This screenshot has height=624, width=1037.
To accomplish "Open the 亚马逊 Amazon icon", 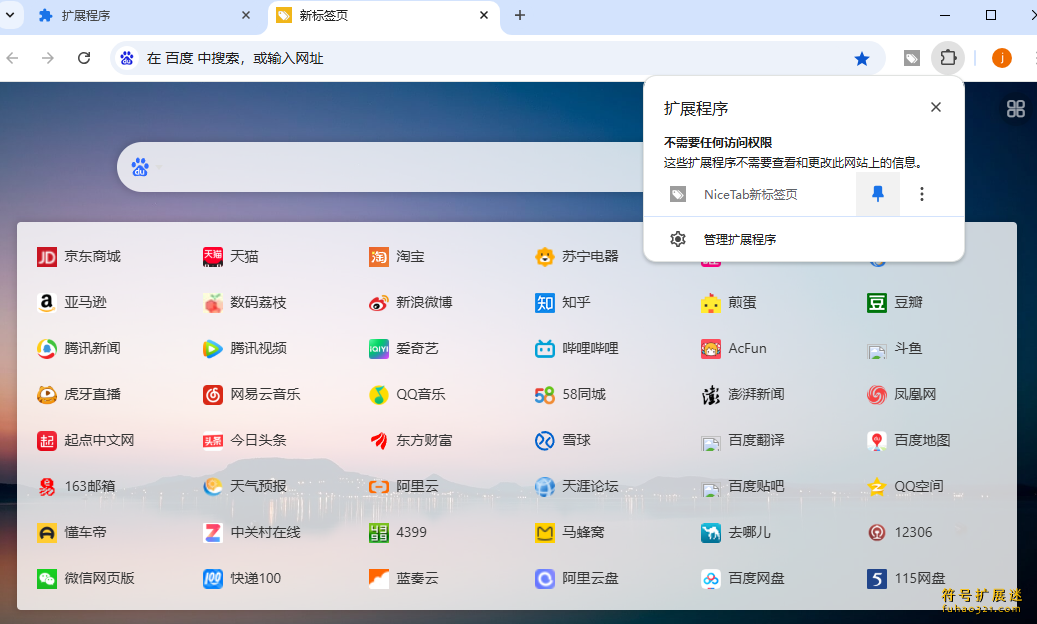I will (x=46, y=303).
